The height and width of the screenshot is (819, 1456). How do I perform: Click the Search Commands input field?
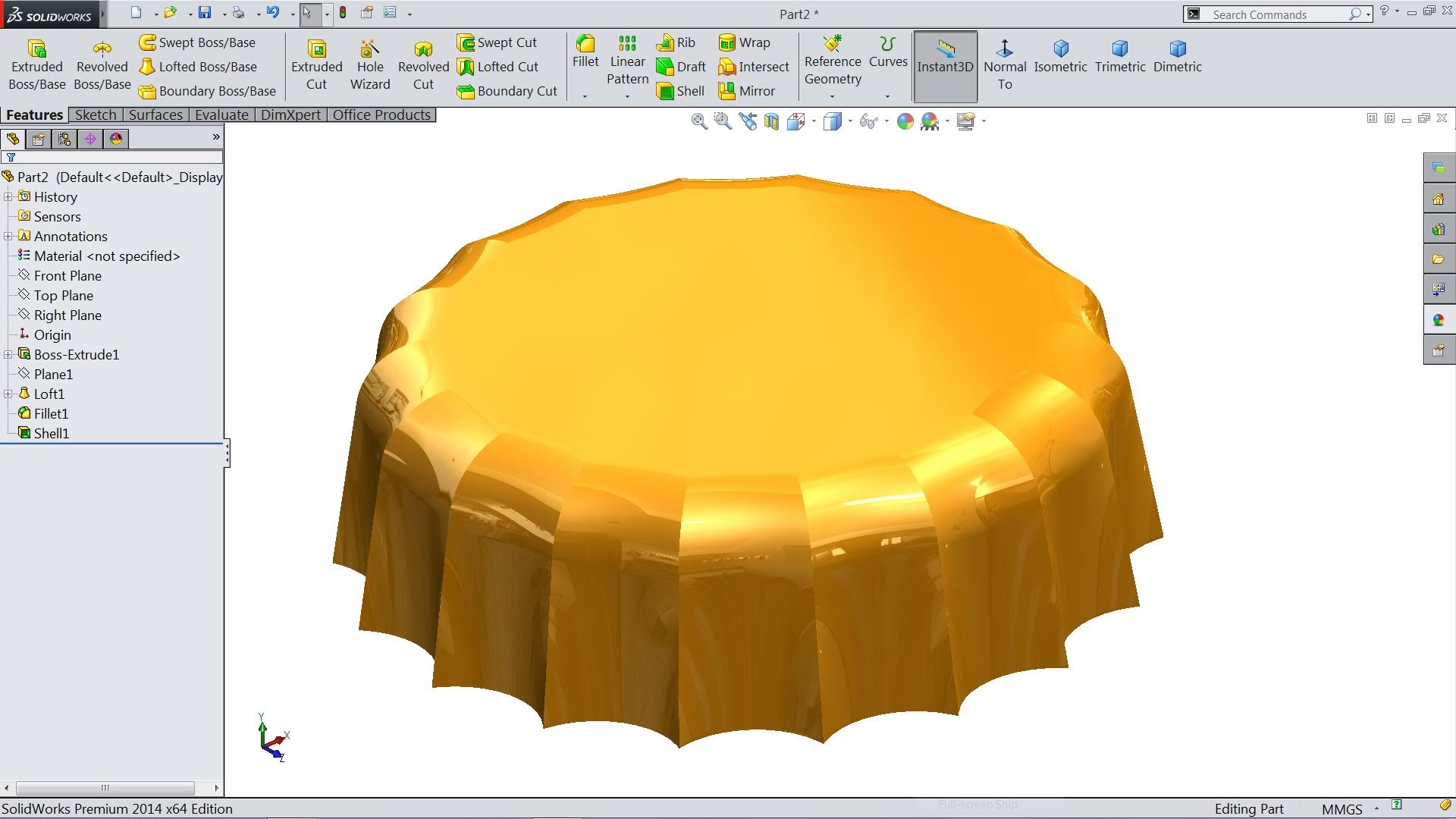pos(1274,14)
